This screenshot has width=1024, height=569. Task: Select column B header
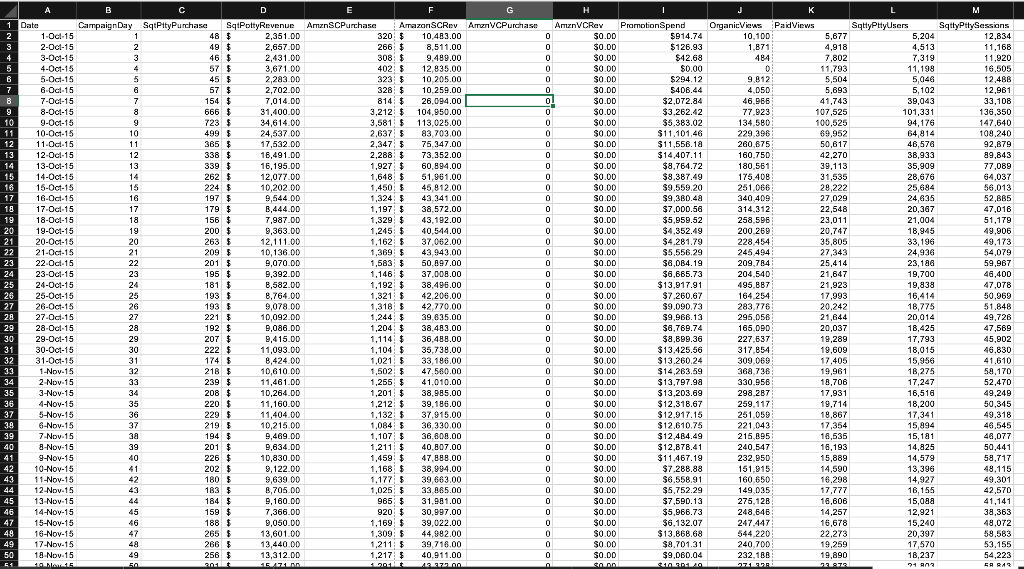pos(108,10)
